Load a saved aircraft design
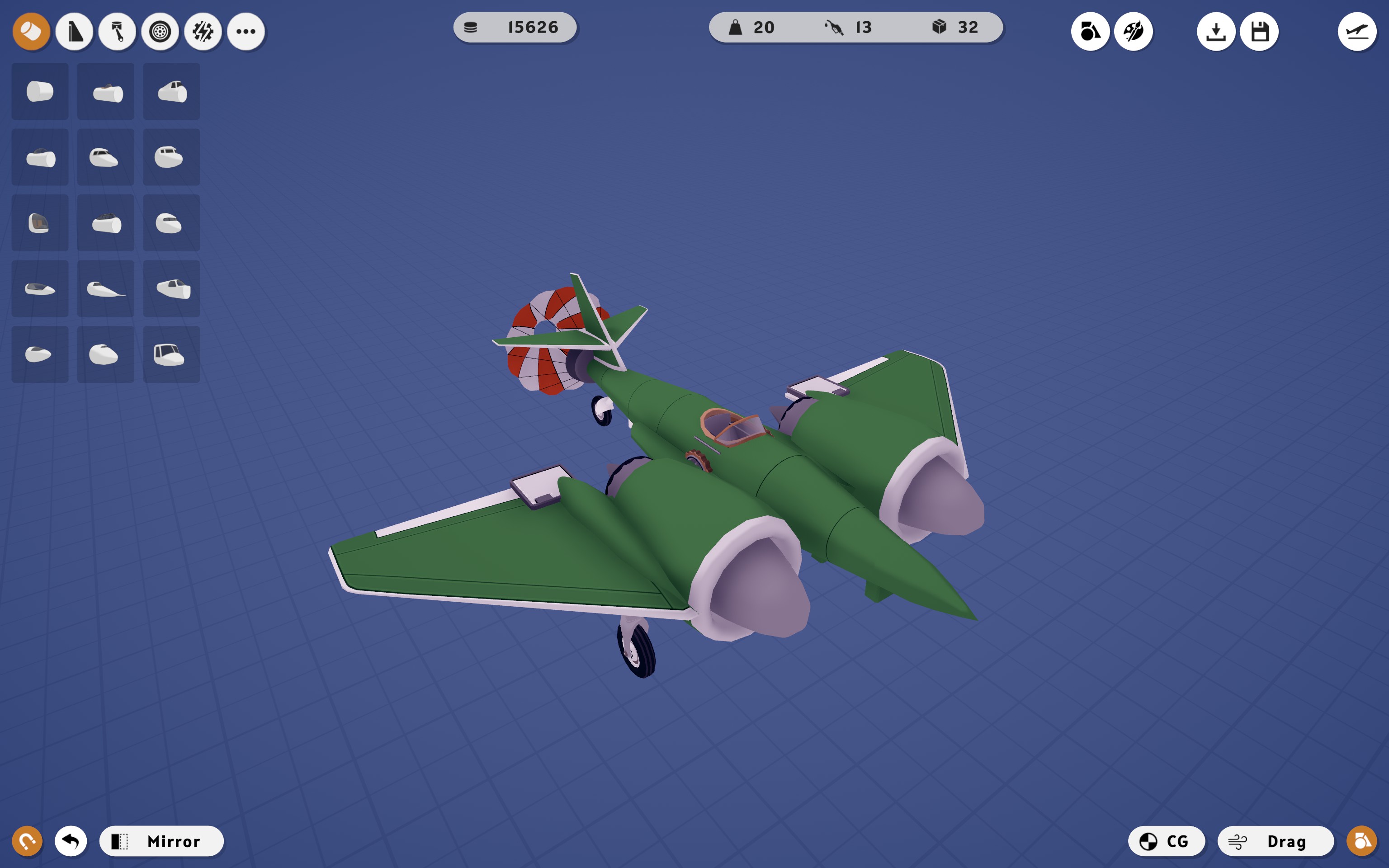 (x=1216, y=32)
